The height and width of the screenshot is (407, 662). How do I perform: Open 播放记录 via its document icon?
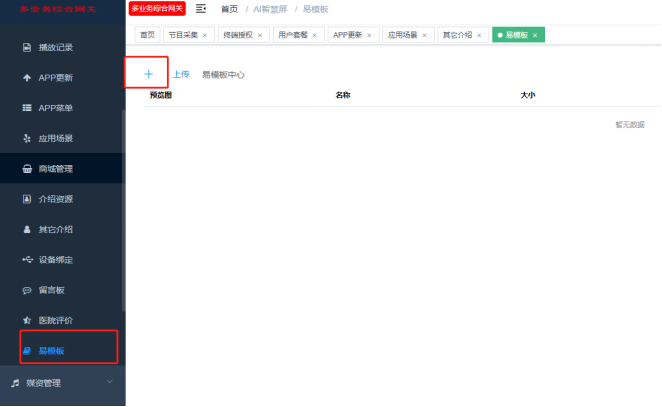pos(26,47)
